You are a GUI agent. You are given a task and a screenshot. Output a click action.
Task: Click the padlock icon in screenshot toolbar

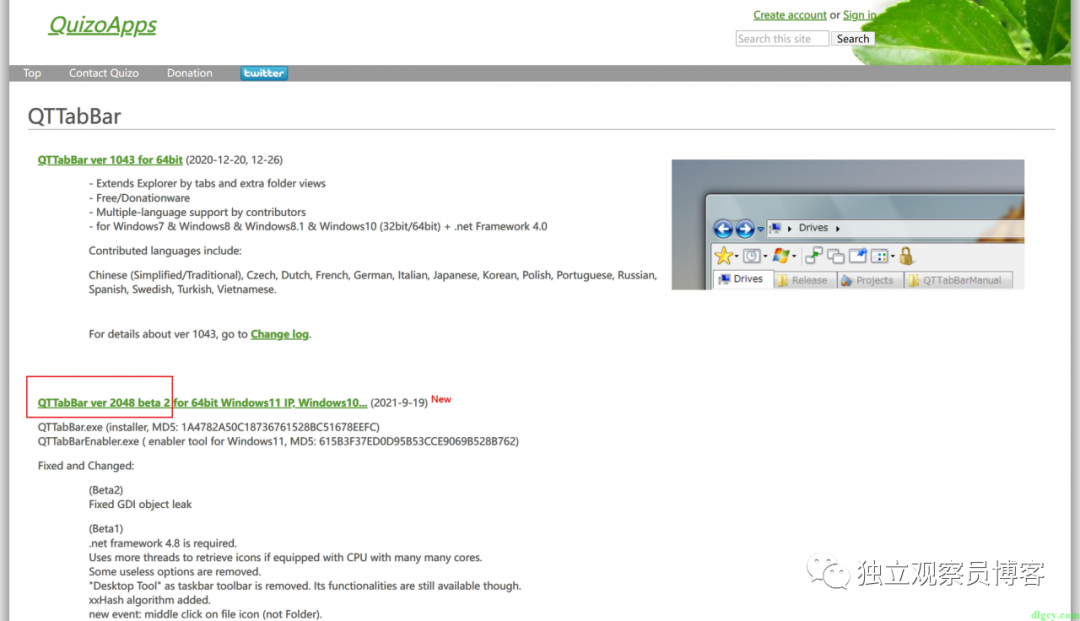[x=906, y=256]
